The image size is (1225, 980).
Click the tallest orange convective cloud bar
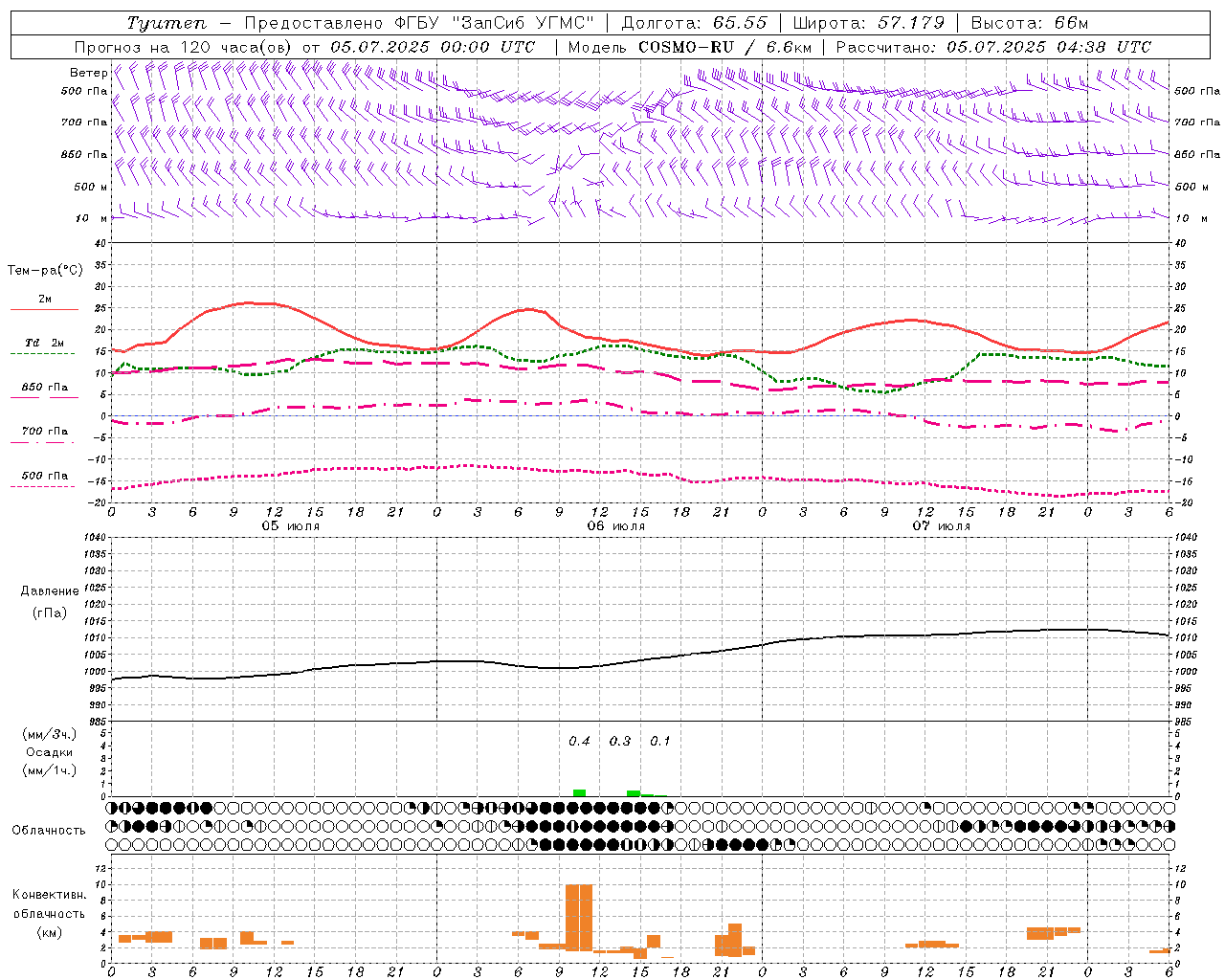pyautogui.click(x=579, y=917)
